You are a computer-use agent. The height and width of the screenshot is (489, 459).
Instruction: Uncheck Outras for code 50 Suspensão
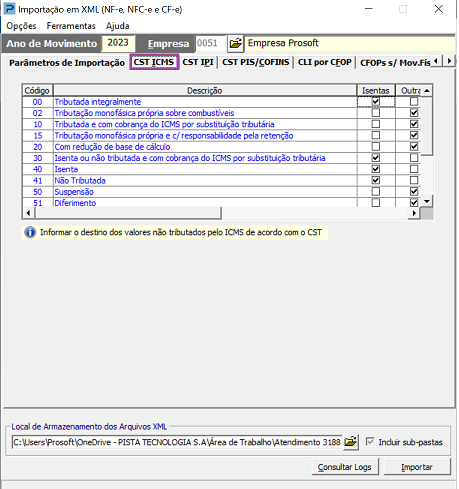tap(414, 191)
